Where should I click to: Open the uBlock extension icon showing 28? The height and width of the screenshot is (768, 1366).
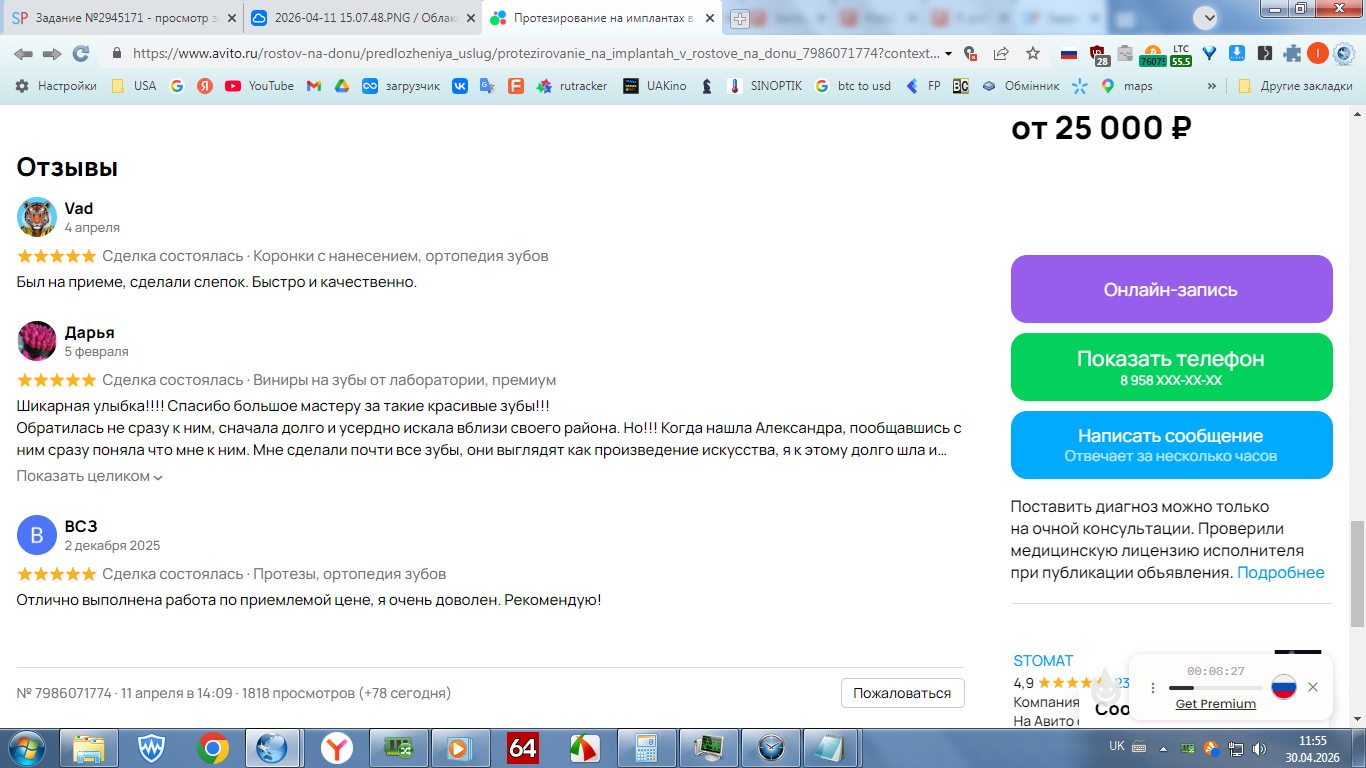[x=1098, y=54]
